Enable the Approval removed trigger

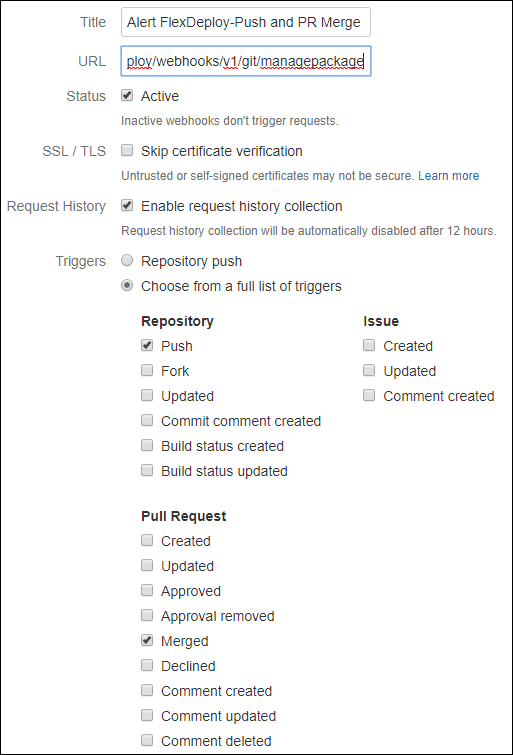point(147,615)
